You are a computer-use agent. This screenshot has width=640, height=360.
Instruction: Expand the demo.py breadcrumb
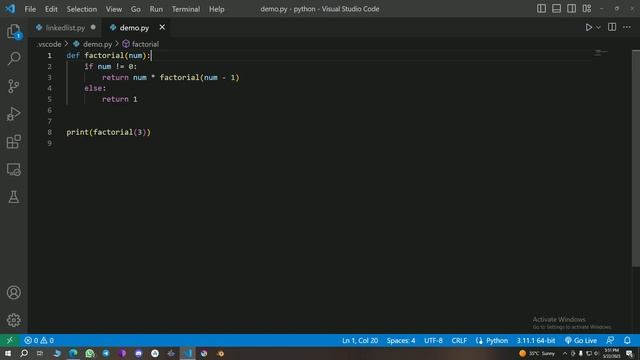[x=93, y=44]
